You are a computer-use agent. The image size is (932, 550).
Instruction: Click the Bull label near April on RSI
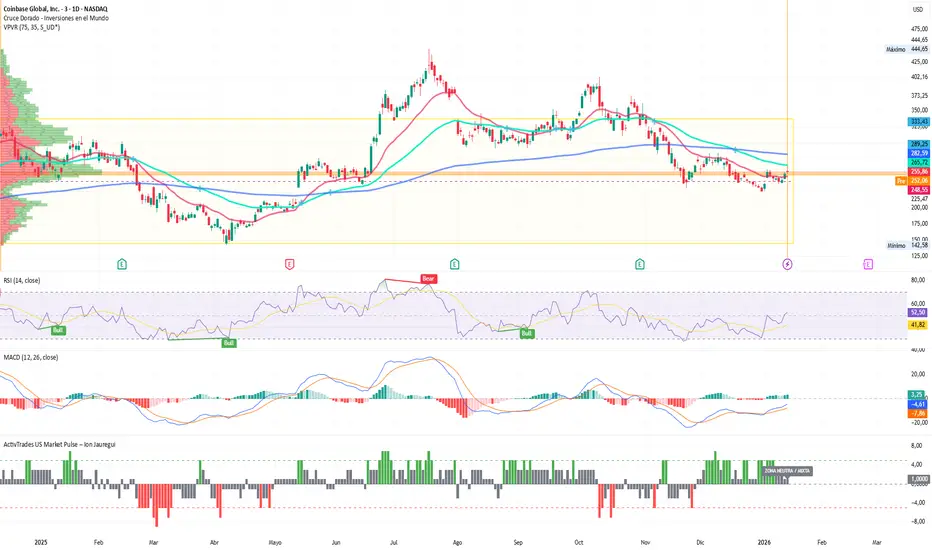229,343
